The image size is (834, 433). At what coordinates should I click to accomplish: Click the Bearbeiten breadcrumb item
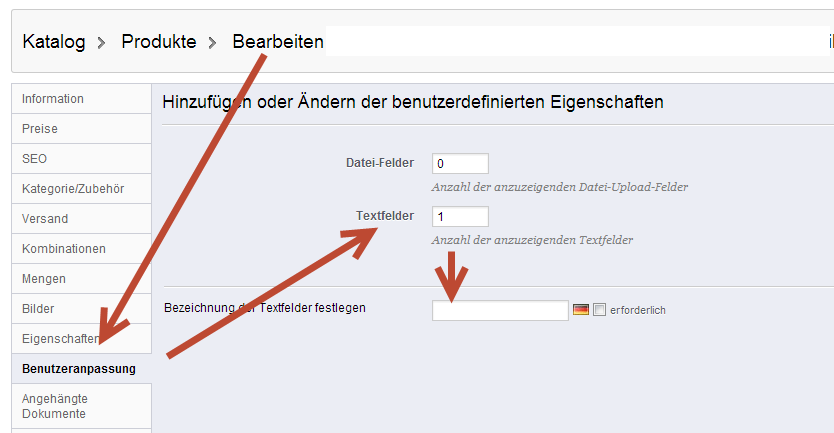[278, 41]
